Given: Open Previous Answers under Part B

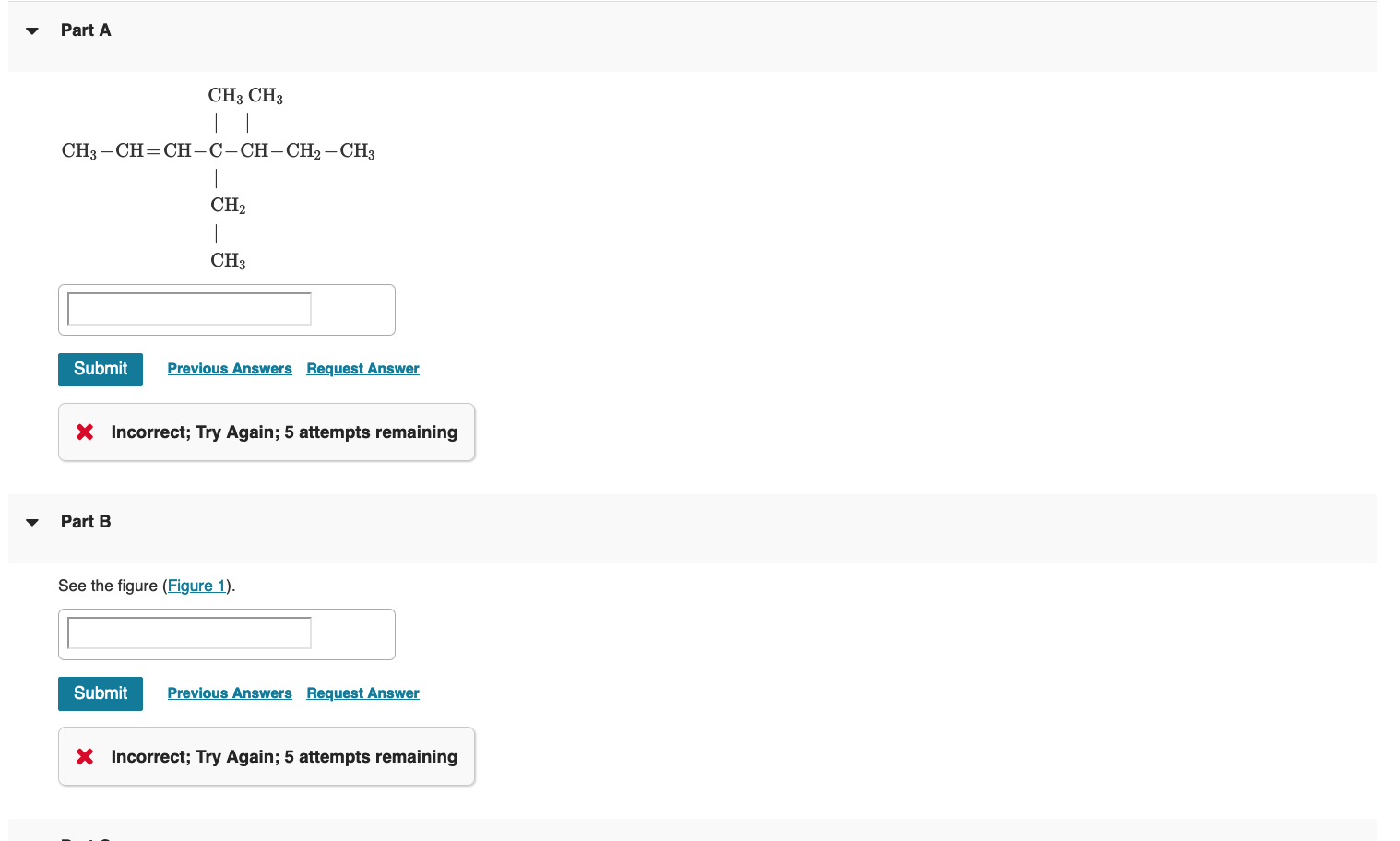Looking at the screenshot, I should pyautogui.click(x=229, y=693).
